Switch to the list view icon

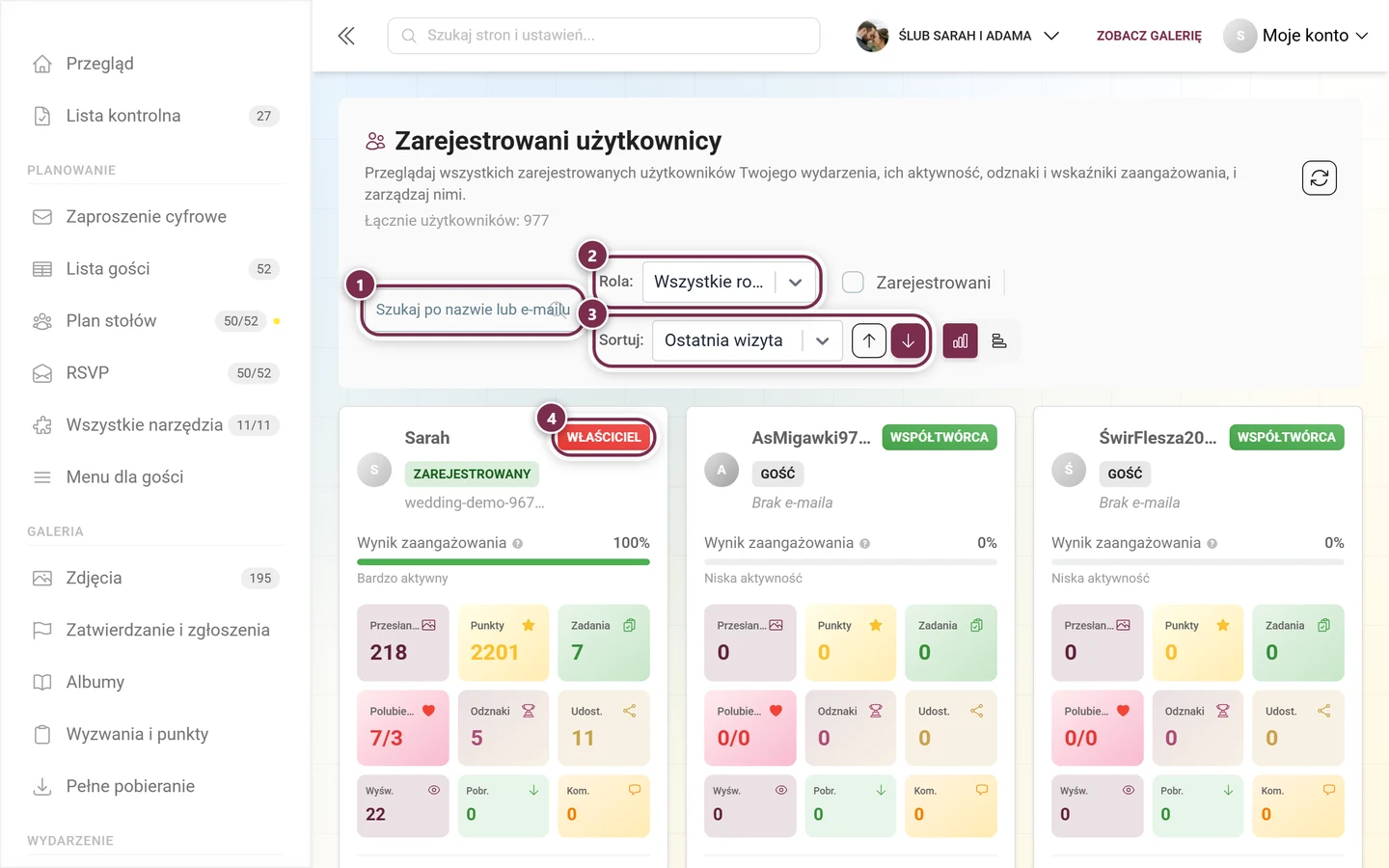point(999,340)
